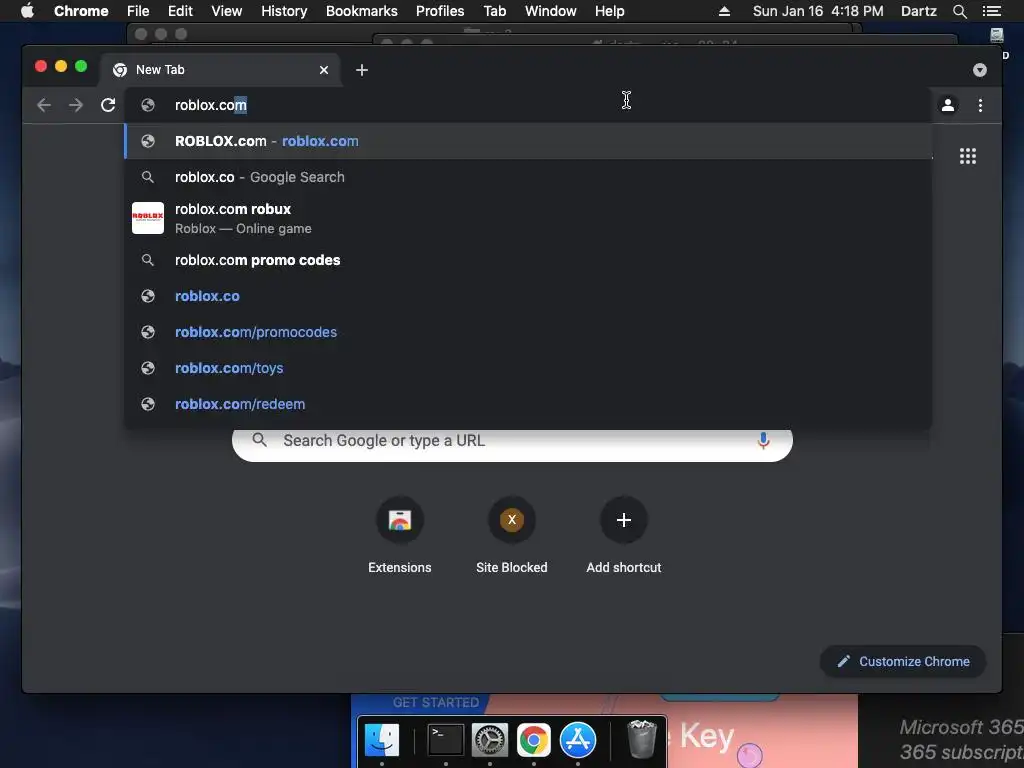Click globe icon beside roblox.com/redeem suggestion
Image resolution: width=1024 pixels, height=768 pixels.
[x=148, y=404]
